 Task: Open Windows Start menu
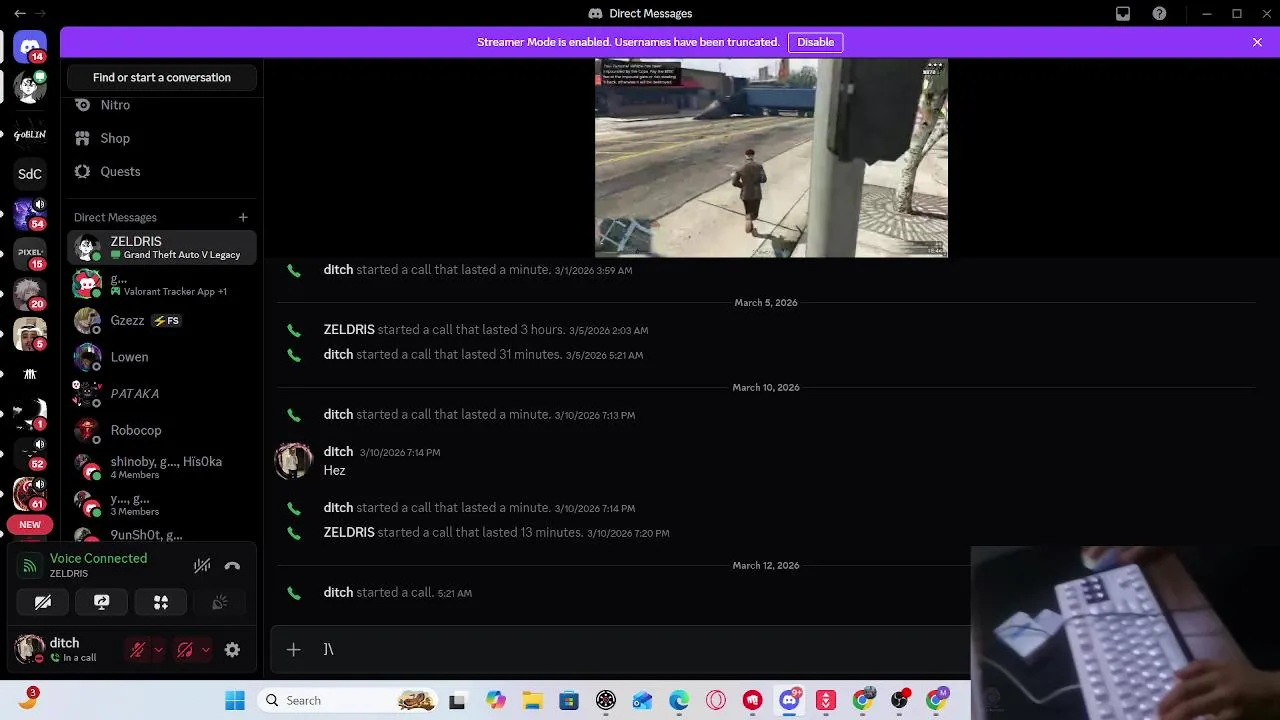[235, 701]
